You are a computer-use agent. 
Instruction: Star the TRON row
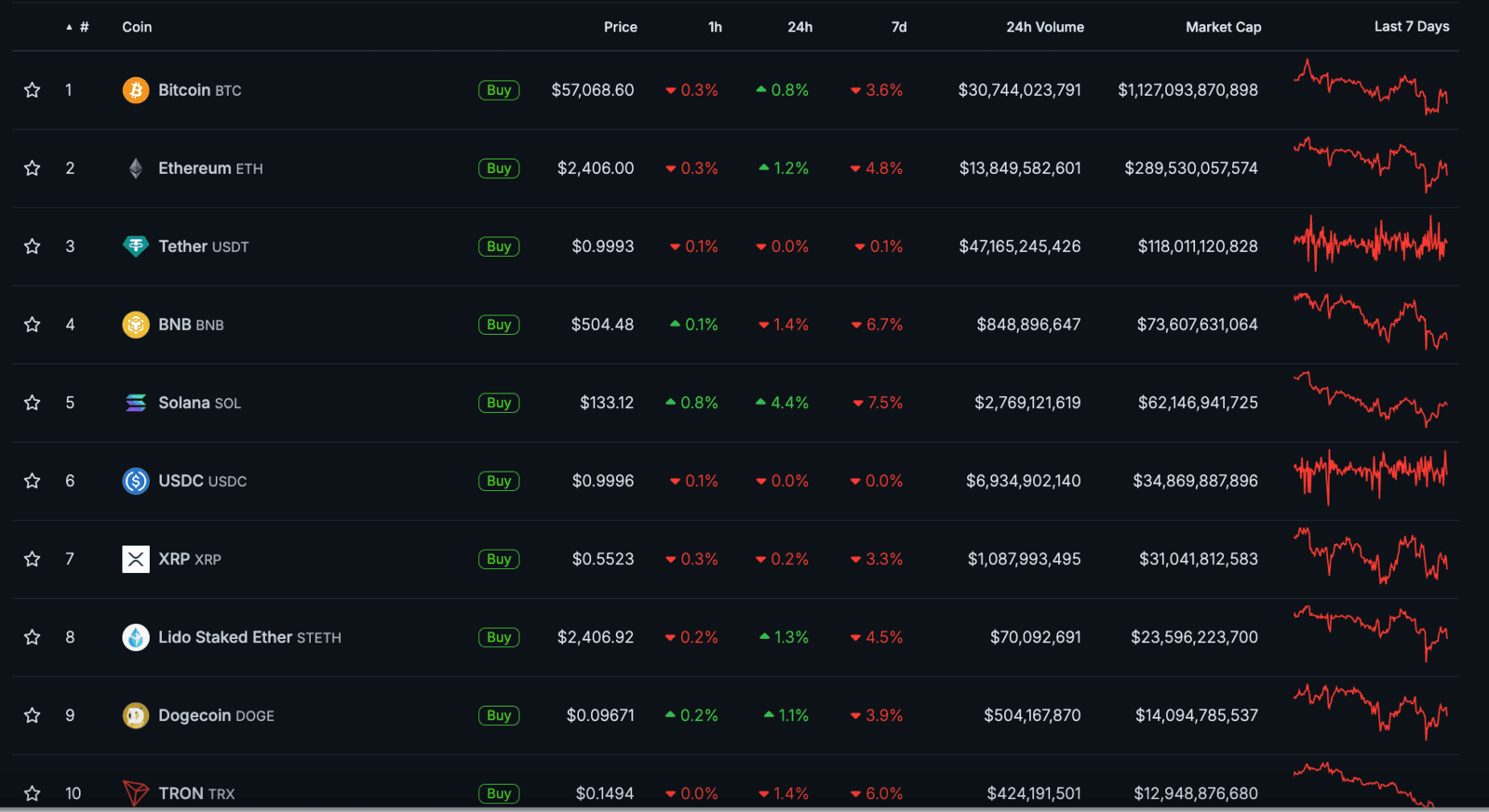pos(33,793)
